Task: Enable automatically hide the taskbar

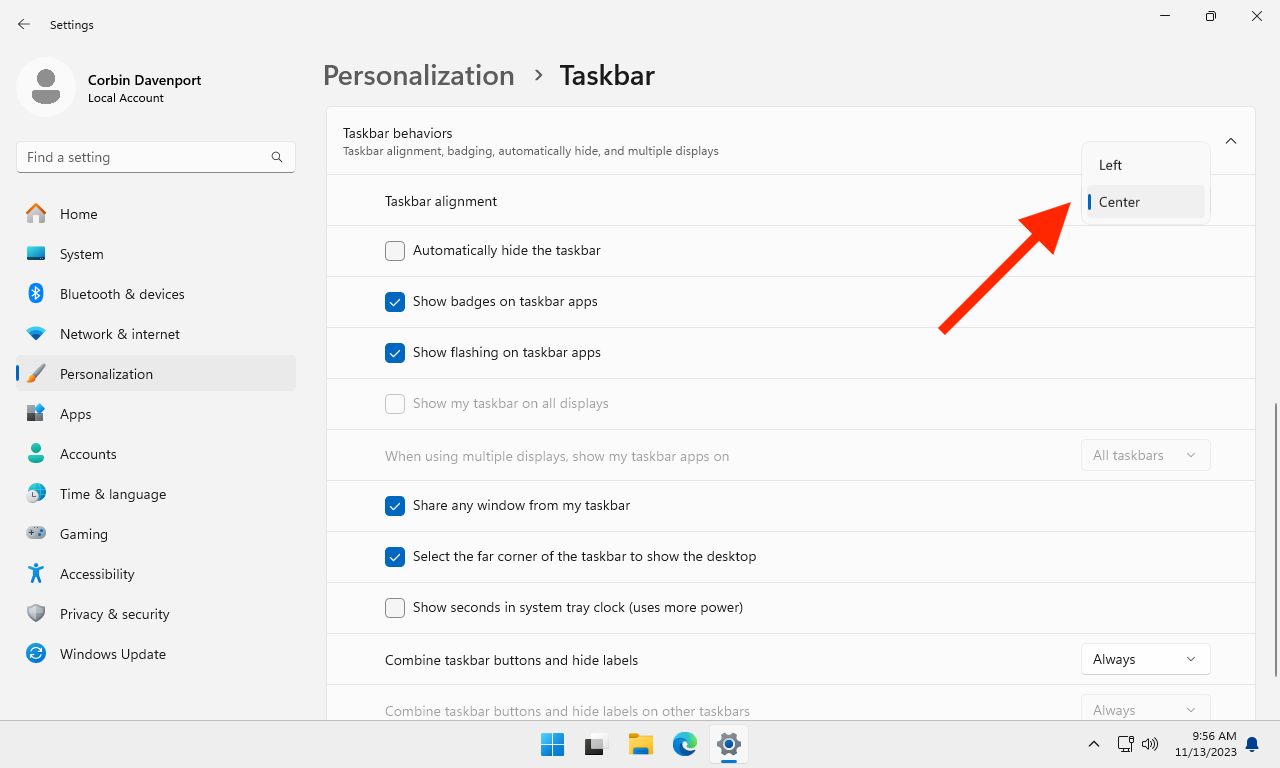Action: (394, 250)
